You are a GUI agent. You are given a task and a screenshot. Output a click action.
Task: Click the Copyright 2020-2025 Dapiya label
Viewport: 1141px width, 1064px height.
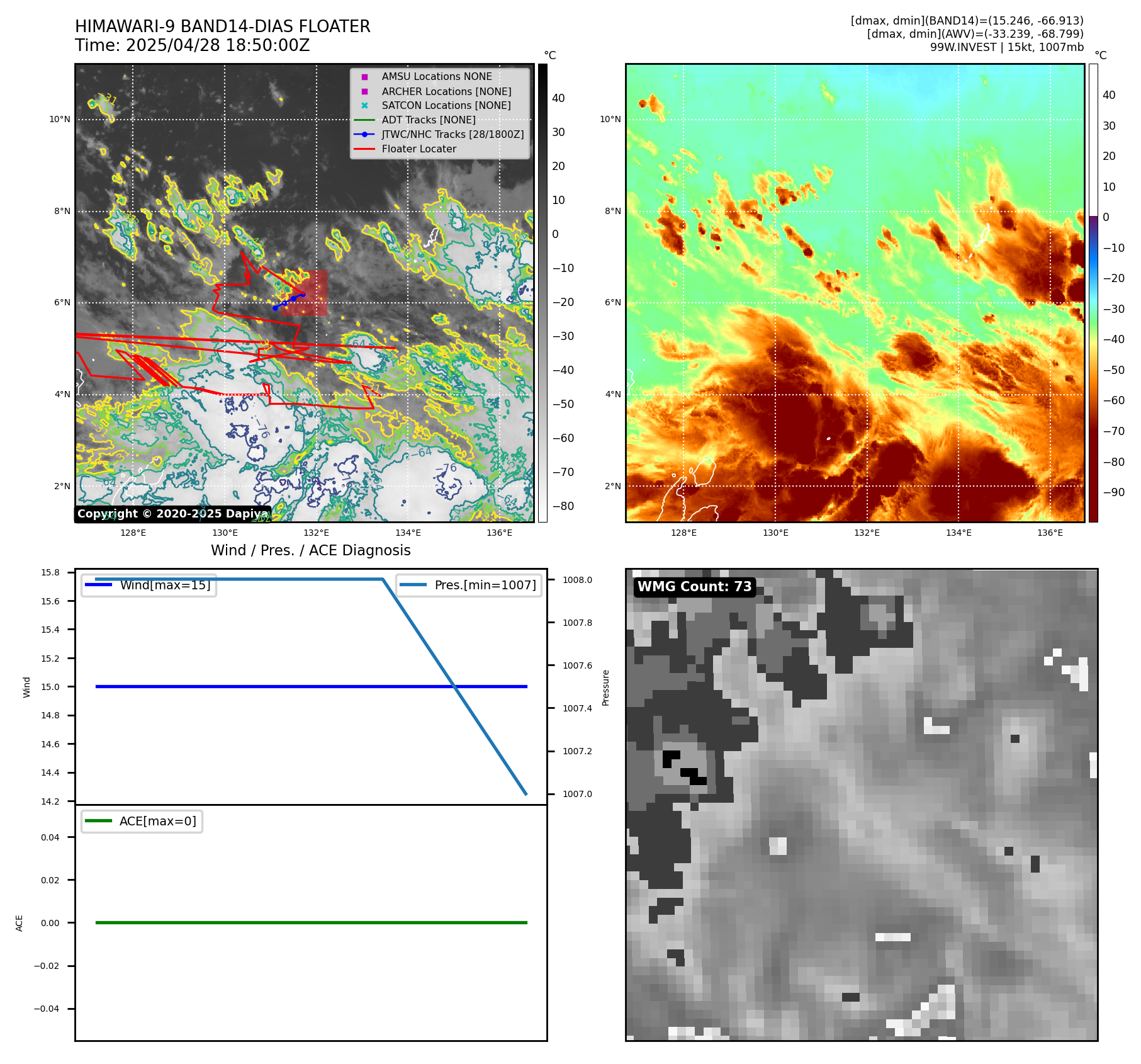[172, 514]
